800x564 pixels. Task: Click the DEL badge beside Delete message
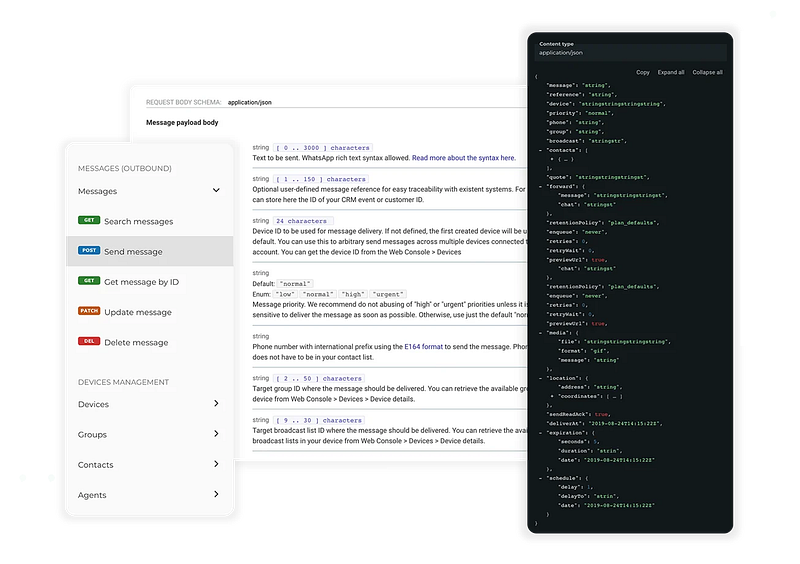pos(88,341)
